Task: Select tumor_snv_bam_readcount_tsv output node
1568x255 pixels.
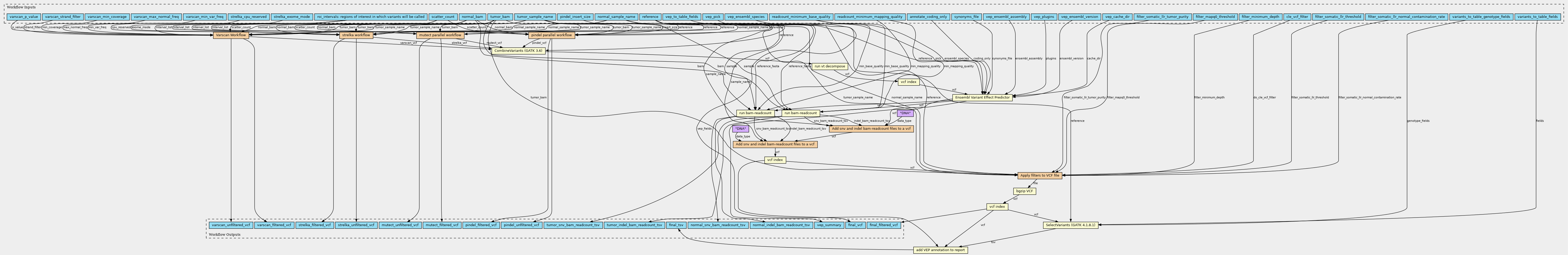Action: [573, 225]
